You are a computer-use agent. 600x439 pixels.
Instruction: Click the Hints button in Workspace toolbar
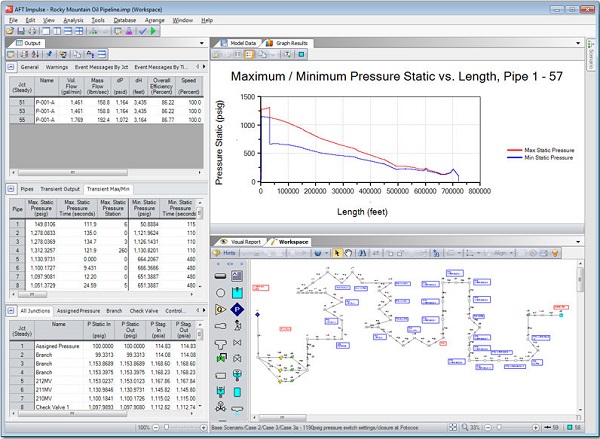tap(225, 253)
